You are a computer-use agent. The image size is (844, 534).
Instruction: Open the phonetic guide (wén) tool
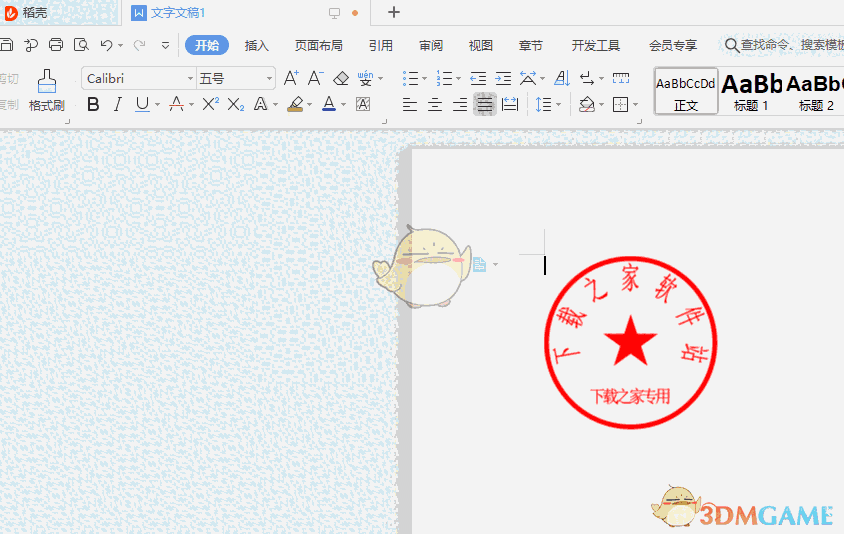365,79
